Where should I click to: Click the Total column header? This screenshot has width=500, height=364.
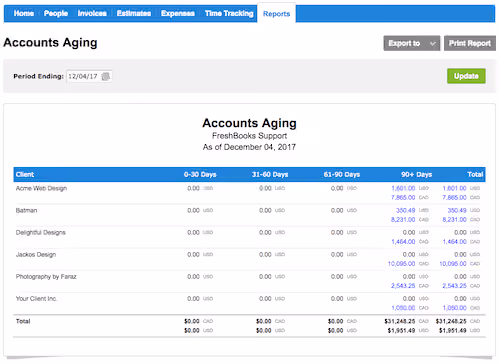[x=475, y=174]
